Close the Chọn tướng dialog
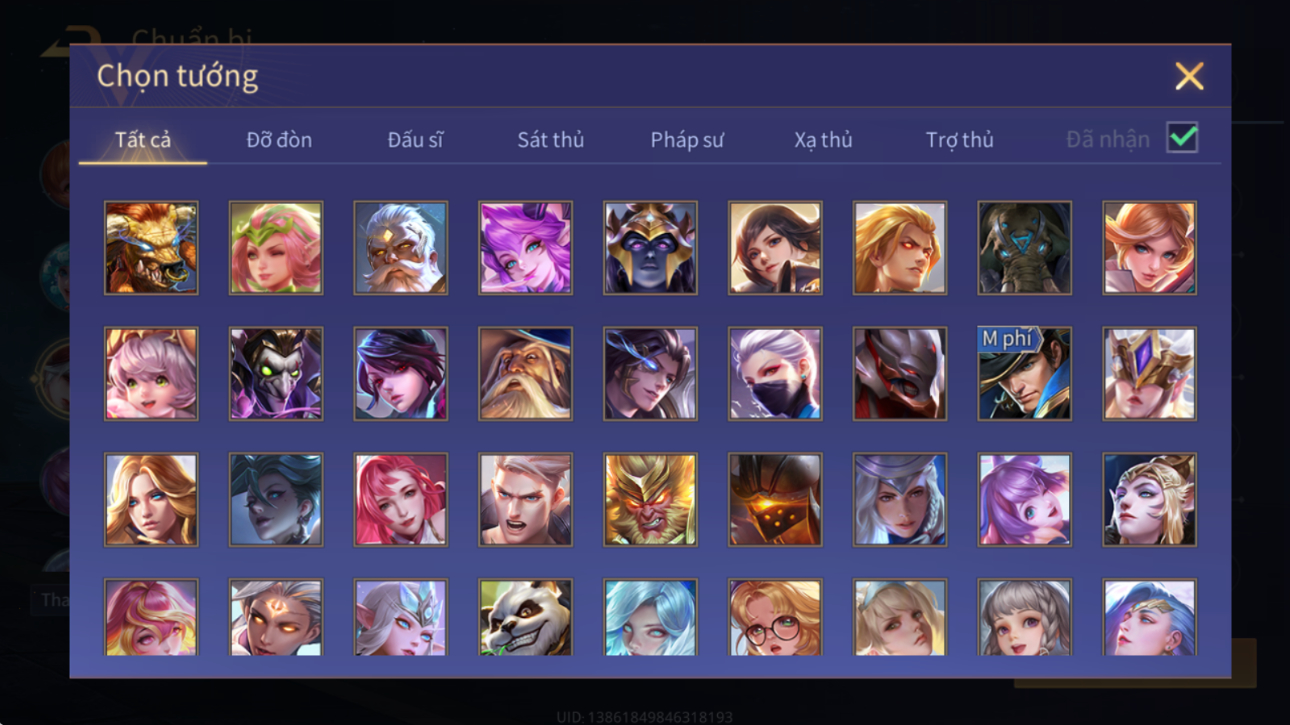1290x725 pixels. 1189,76
